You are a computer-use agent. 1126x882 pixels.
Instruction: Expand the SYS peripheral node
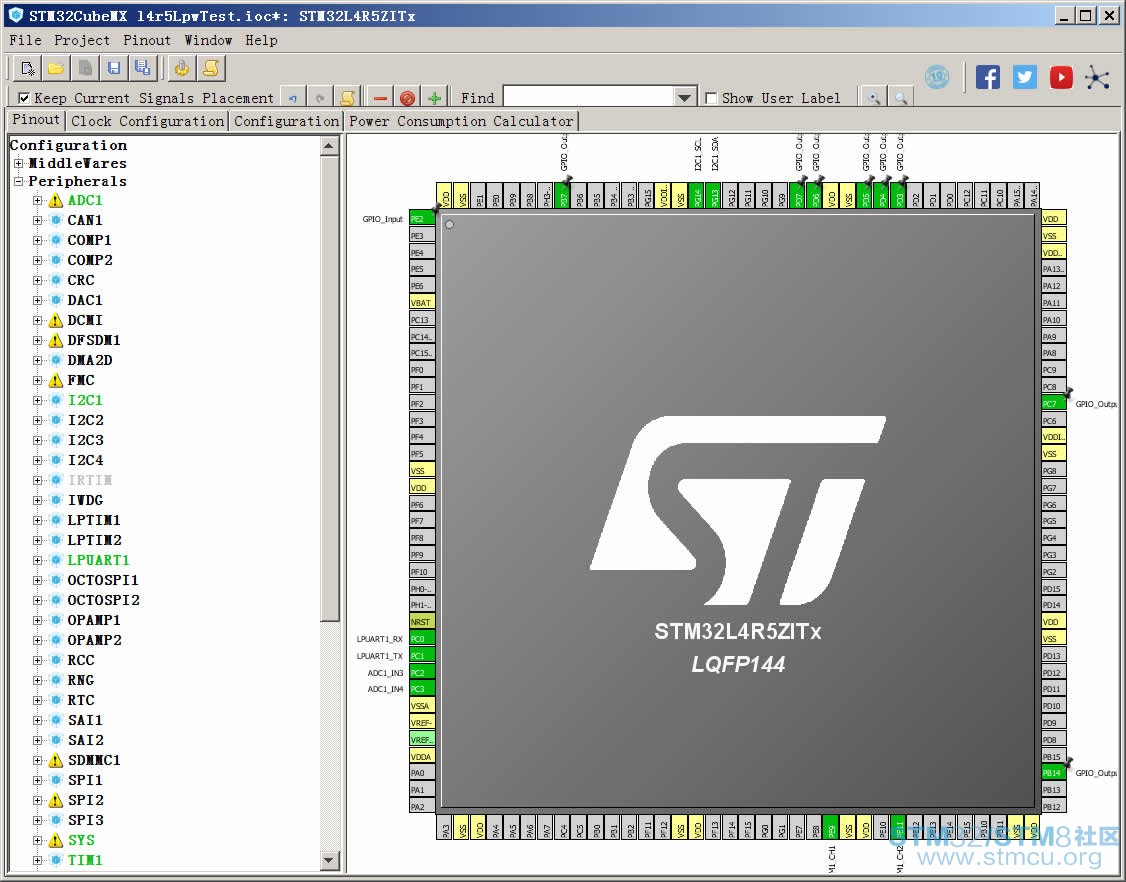37,840
